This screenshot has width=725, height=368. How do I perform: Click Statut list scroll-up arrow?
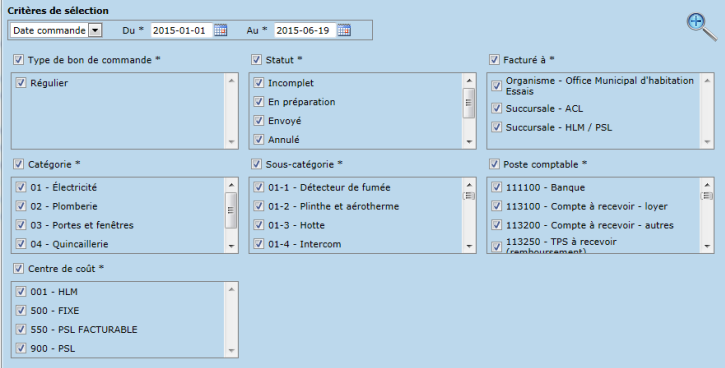(x=469, y=80)
